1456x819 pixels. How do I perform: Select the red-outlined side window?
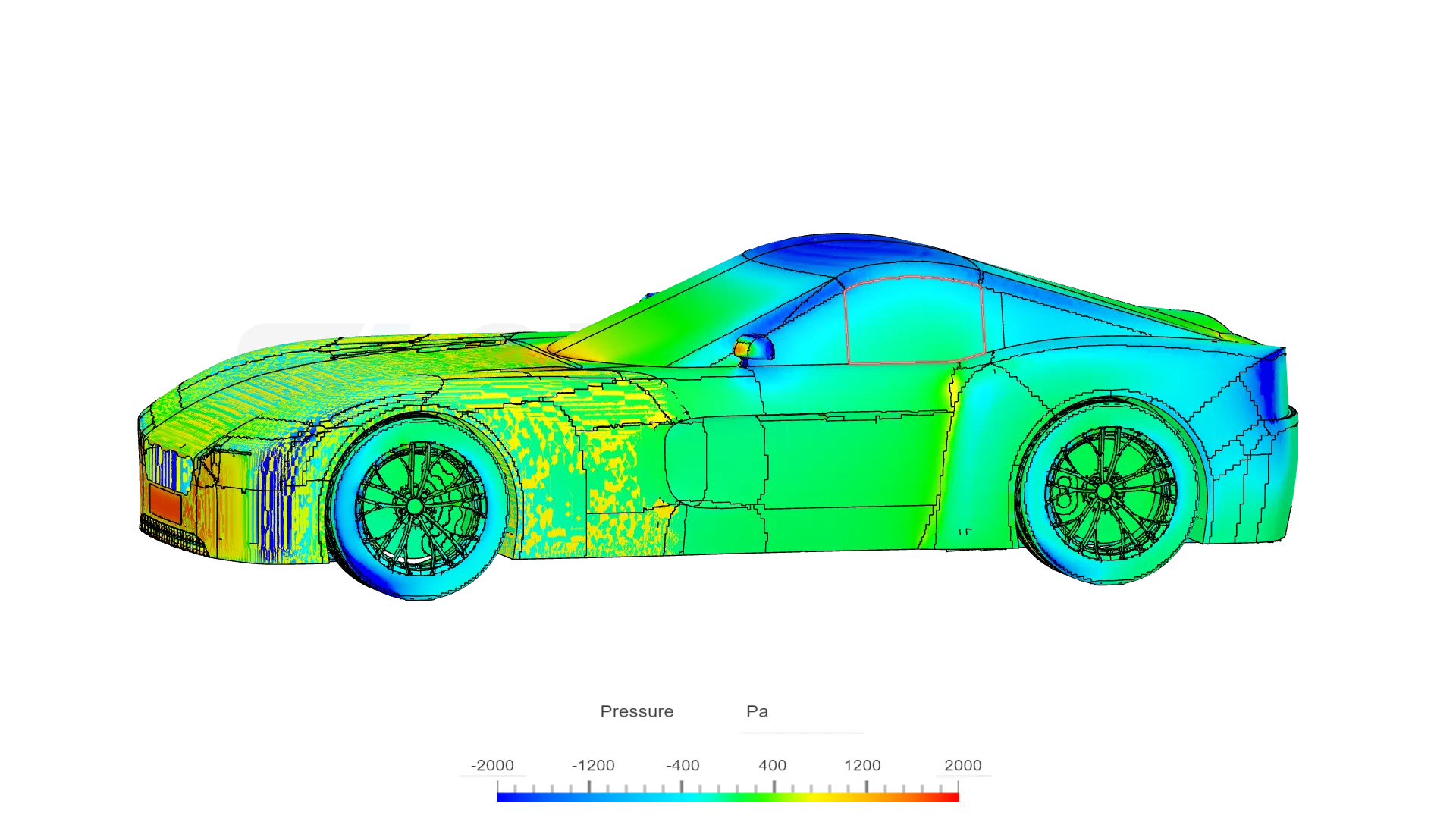[914, 320]
